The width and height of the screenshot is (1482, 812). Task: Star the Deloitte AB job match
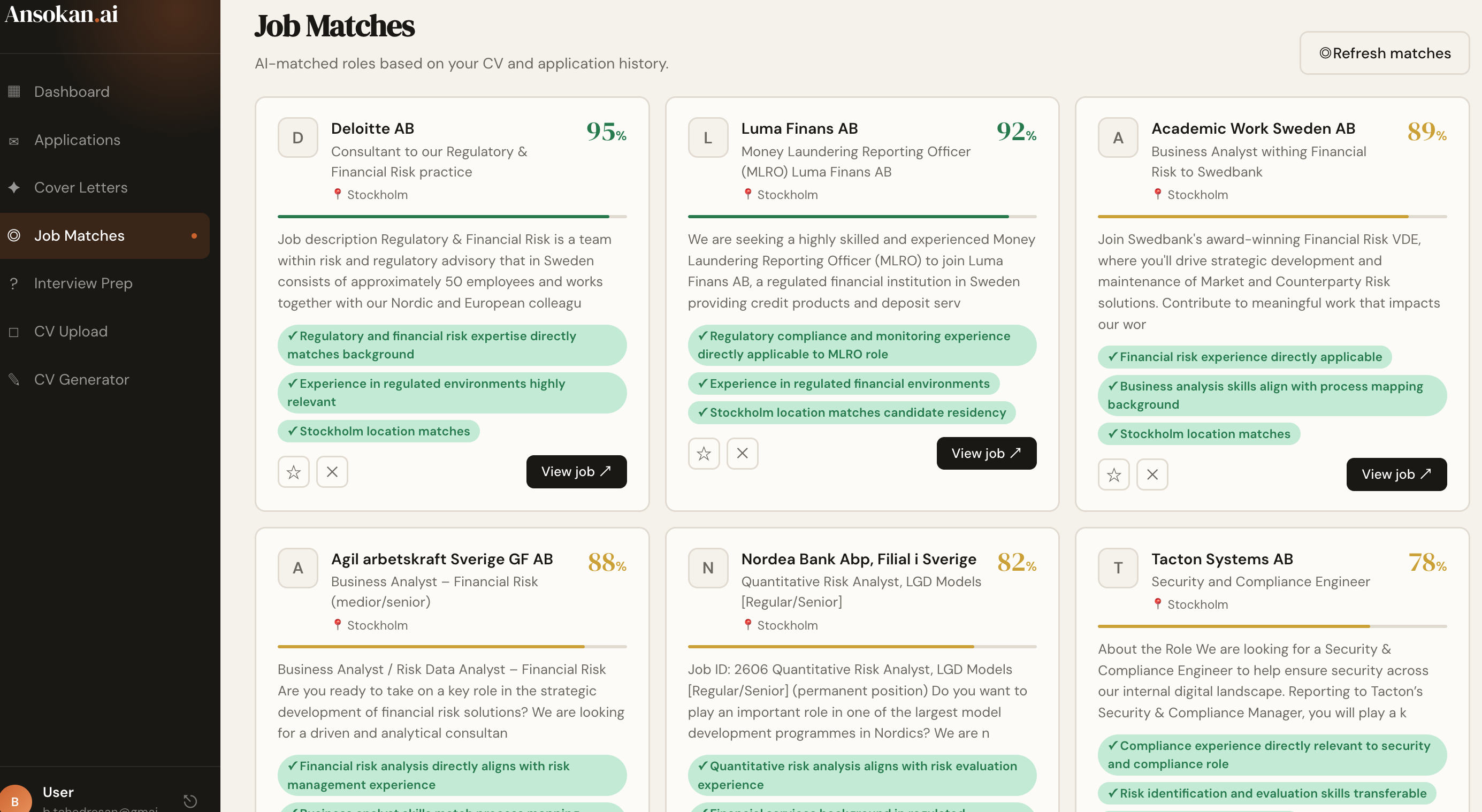click(293, 472)
